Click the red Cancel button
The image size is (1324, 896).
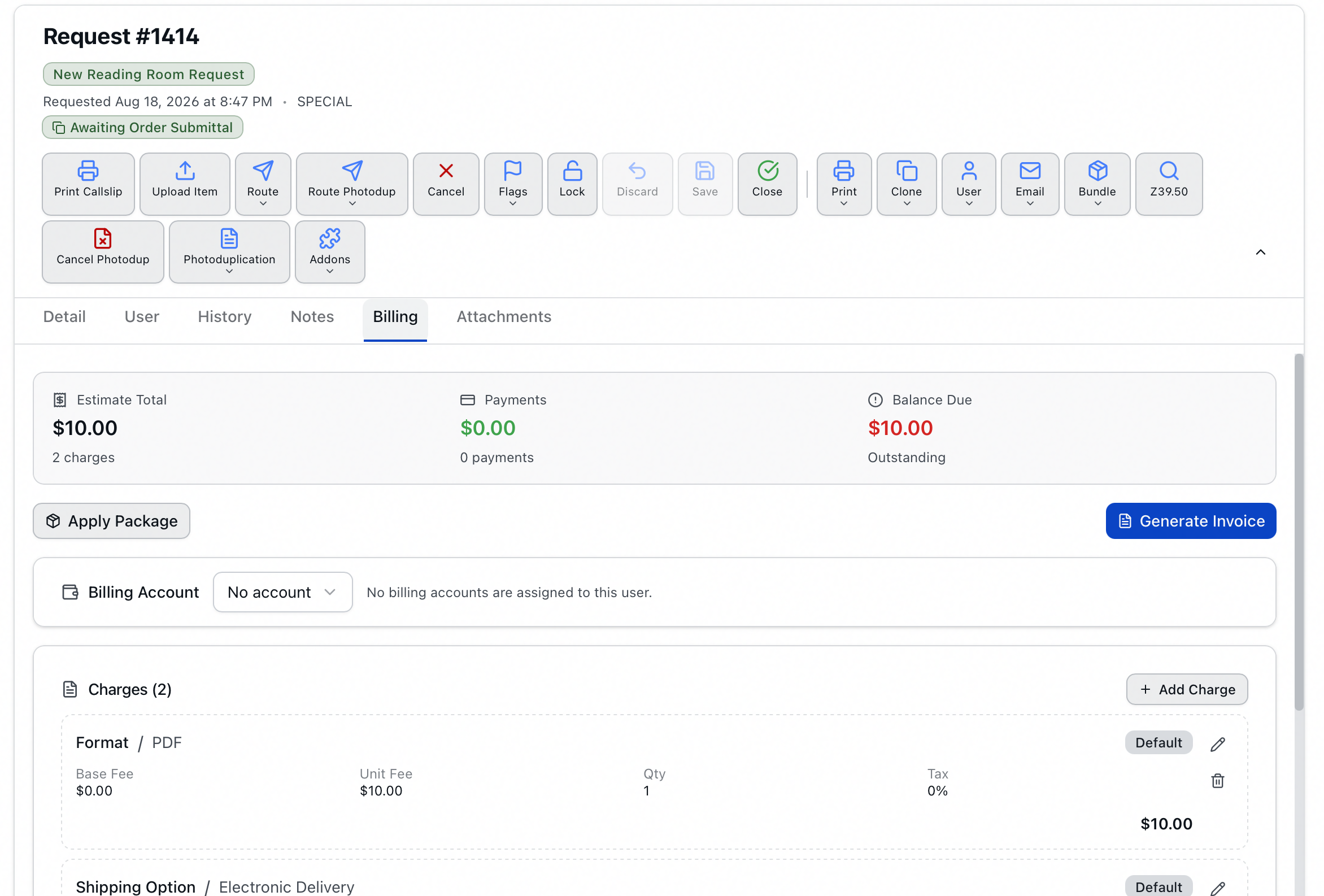(446, 184)
